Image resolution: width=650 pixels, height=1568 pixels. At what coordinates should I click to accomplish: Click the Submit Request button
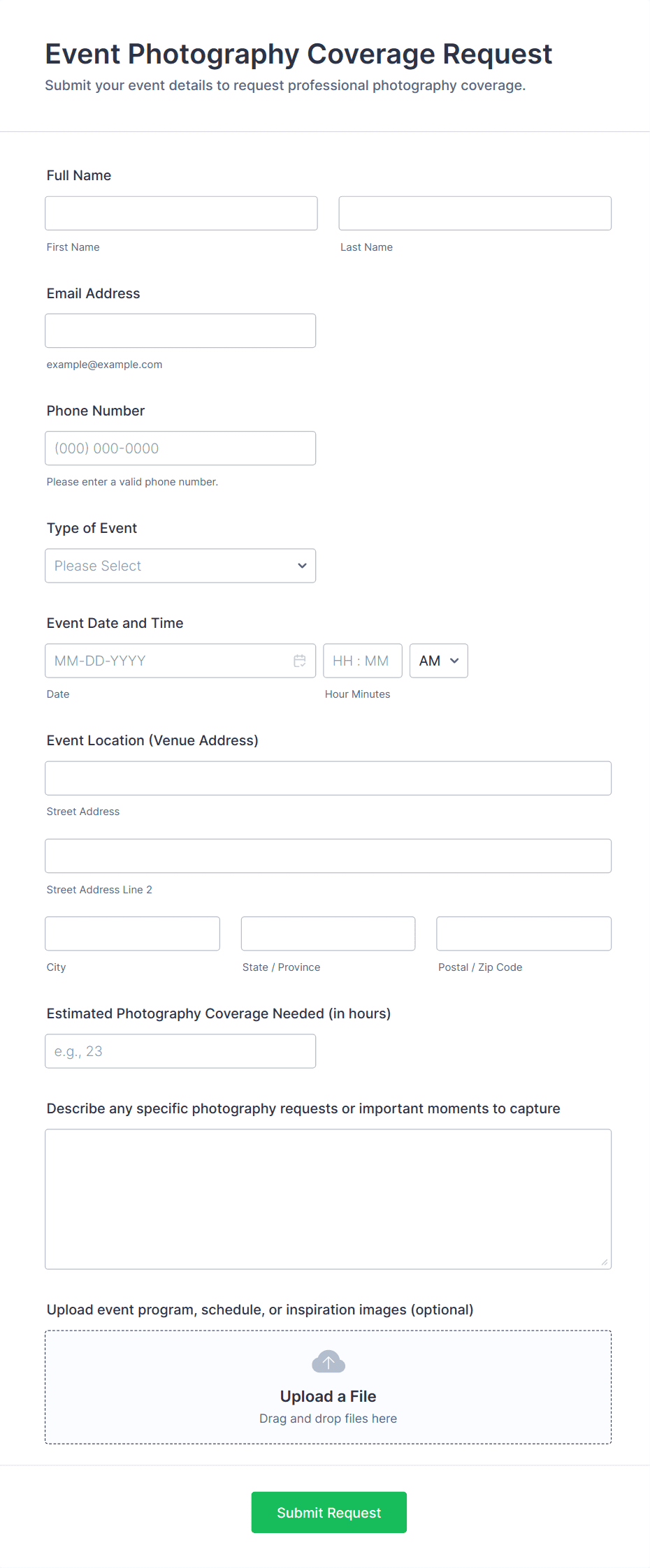coord(328,1512)
